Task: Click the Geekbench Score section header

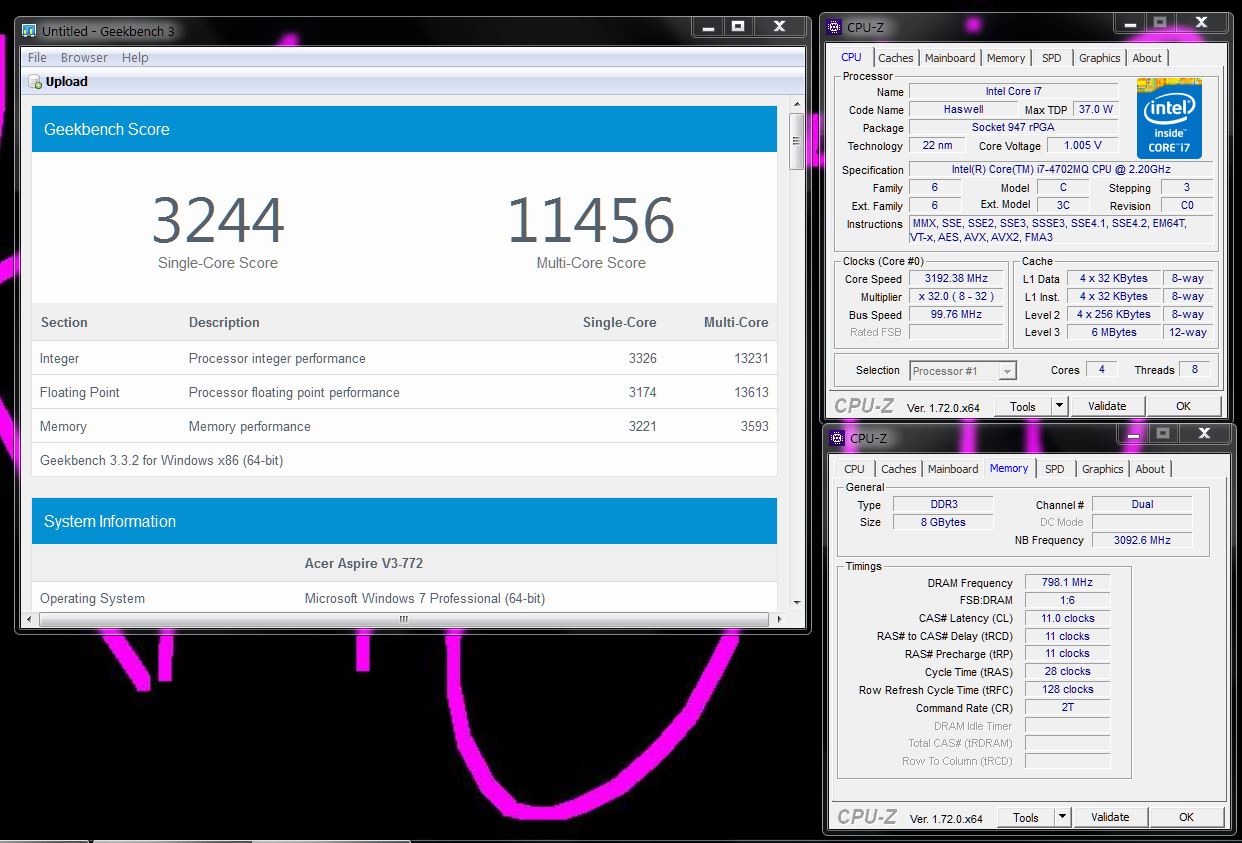Action: (x=404, y=129)
